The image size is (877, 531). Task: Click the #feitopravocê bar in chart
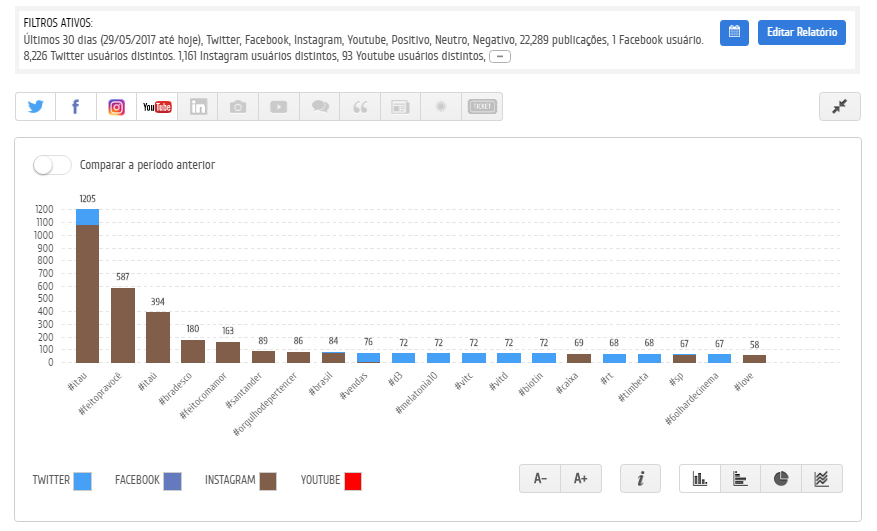[x=123, y=325]
